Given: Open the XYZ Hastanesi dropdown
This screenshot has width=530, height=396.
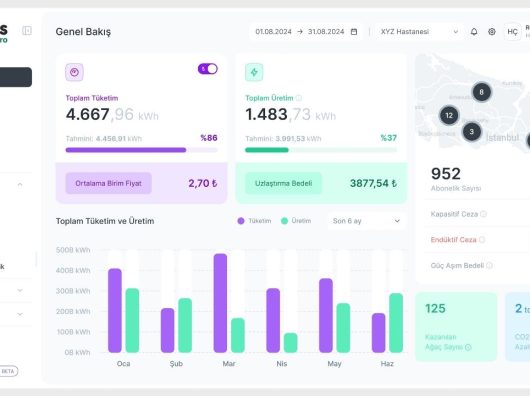Looking at the screenshot, I should click(419, 32).
